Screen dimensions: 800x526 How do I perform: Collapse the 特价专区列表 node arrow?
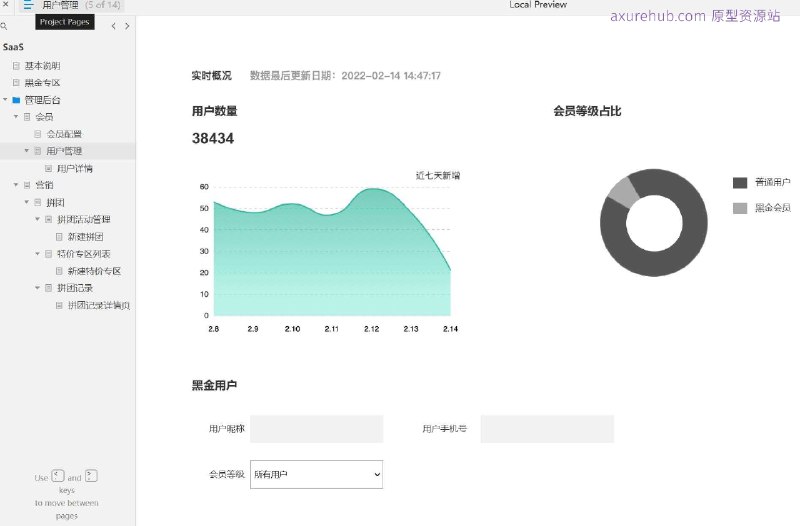pos(37,254)
